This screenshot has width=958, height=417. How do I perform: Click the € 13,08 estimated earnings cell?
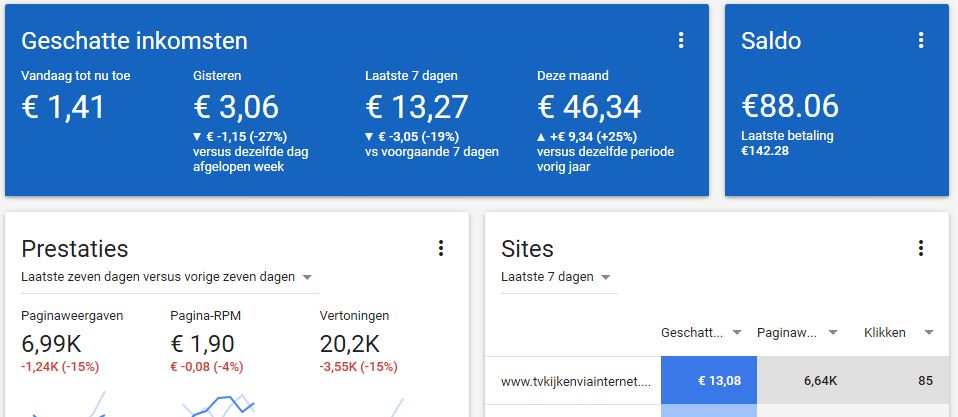pos(709,381)
